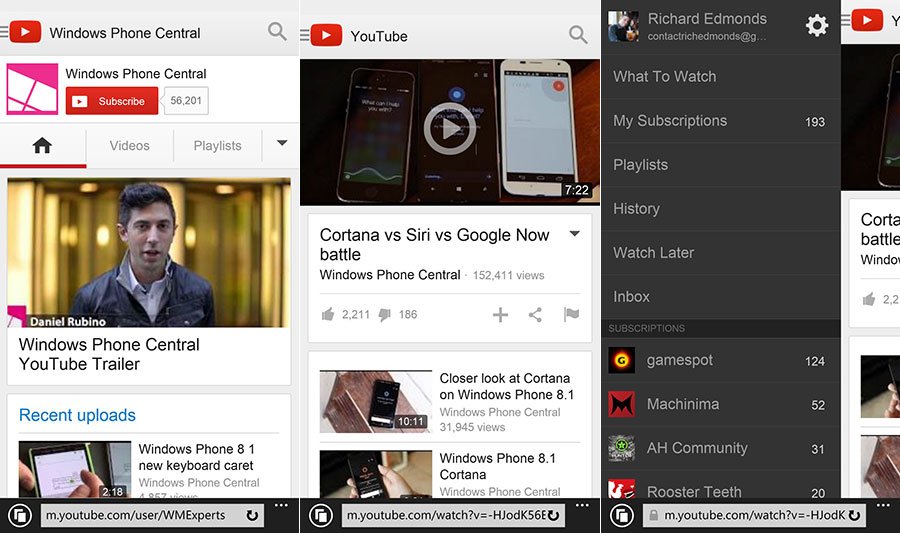Flag the Cortana vs Siri video
The height and width of the screenshot is (533, 900).
pyautogui.click(x=571, y=315)
